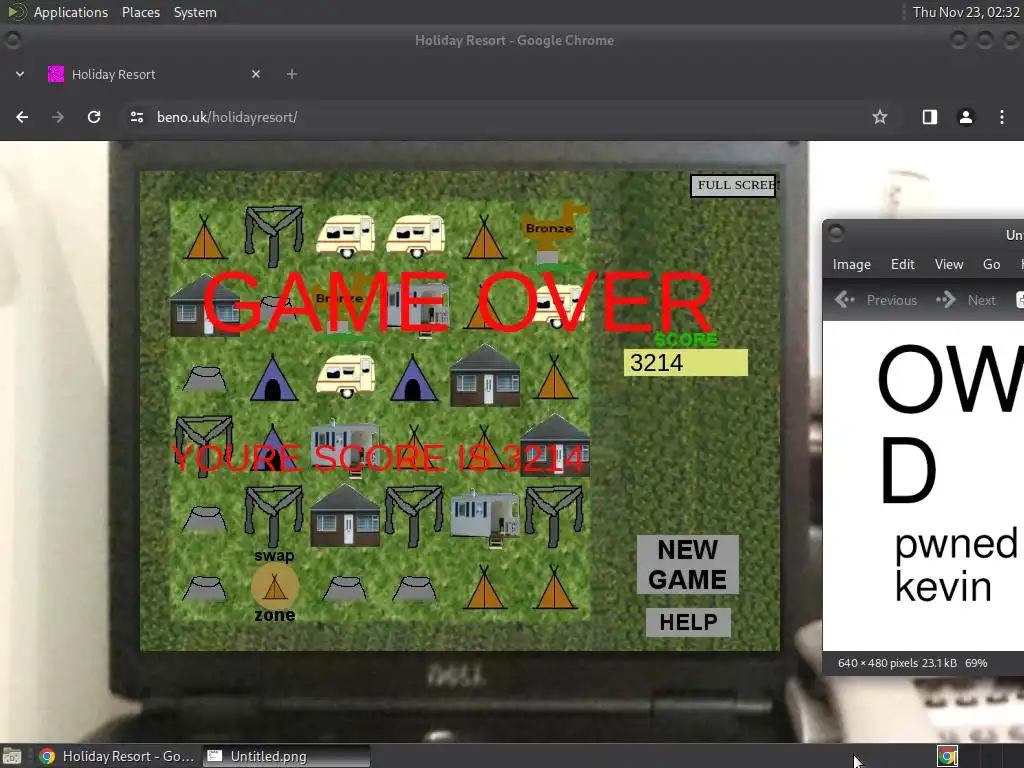Screen dimensions: 1024x768
Task: Click Chrome icon in bottom-right workspace switcher
Action: click(x=948, y=756)
